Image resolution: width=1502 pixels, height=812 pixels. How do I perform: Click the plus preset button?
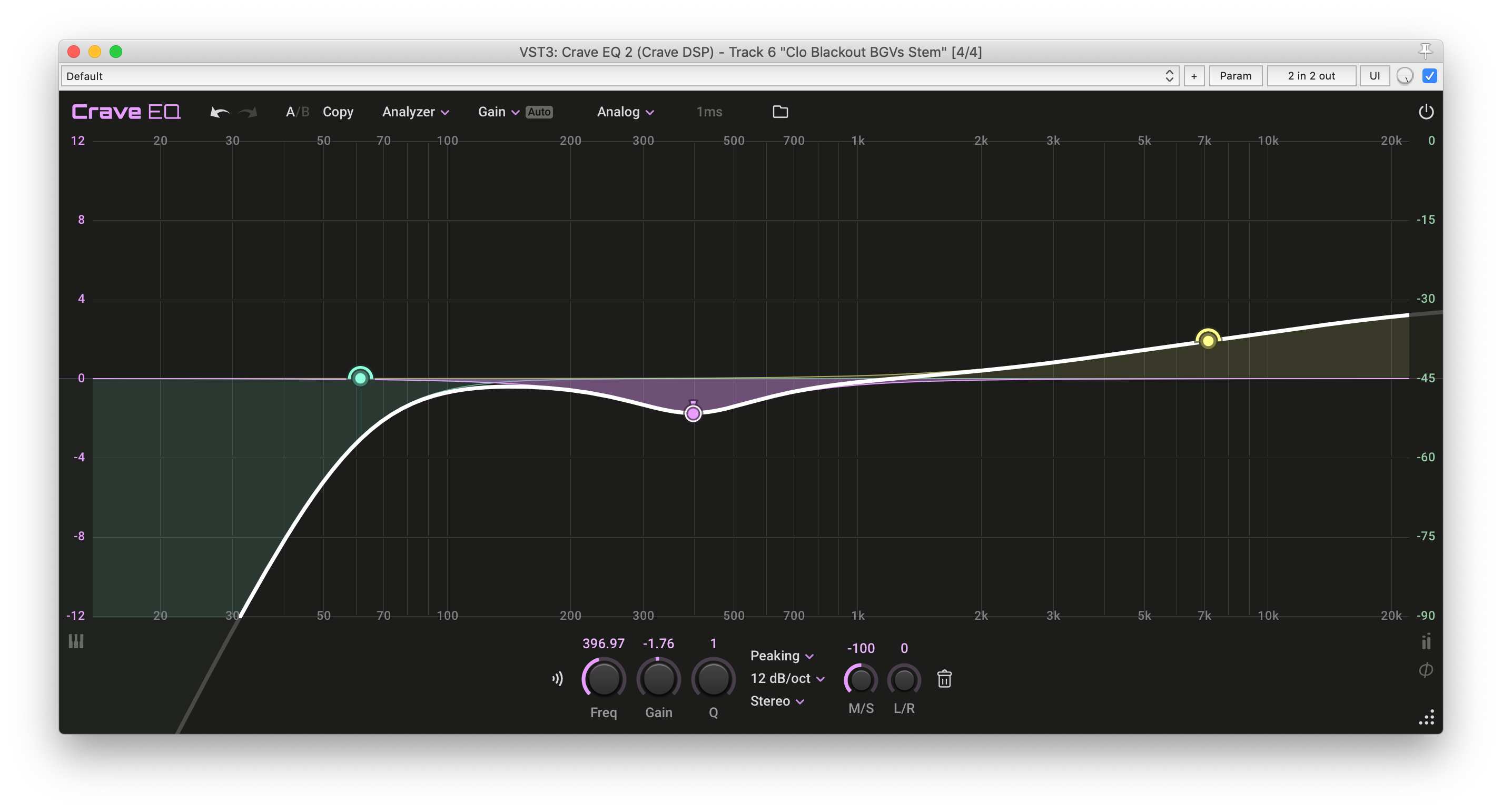(x=1193, y=76)
